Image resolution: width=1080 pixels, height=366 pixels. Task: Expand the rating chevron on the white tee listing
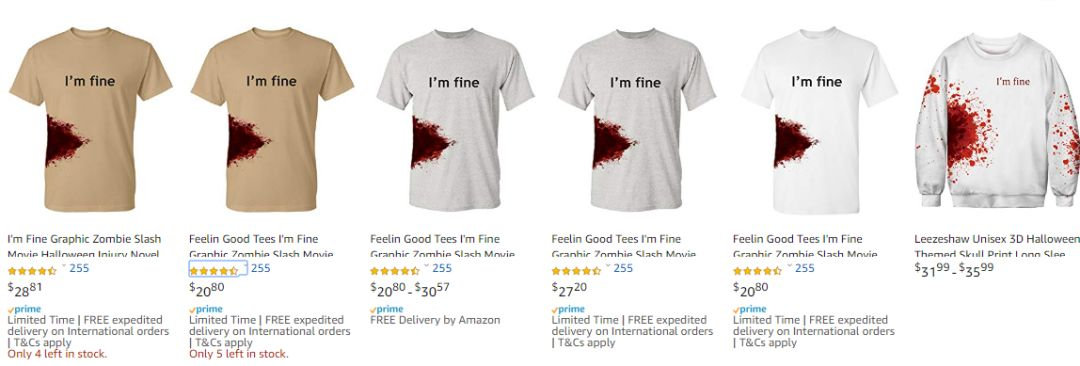pyautogui.click(x=789, y=266)
